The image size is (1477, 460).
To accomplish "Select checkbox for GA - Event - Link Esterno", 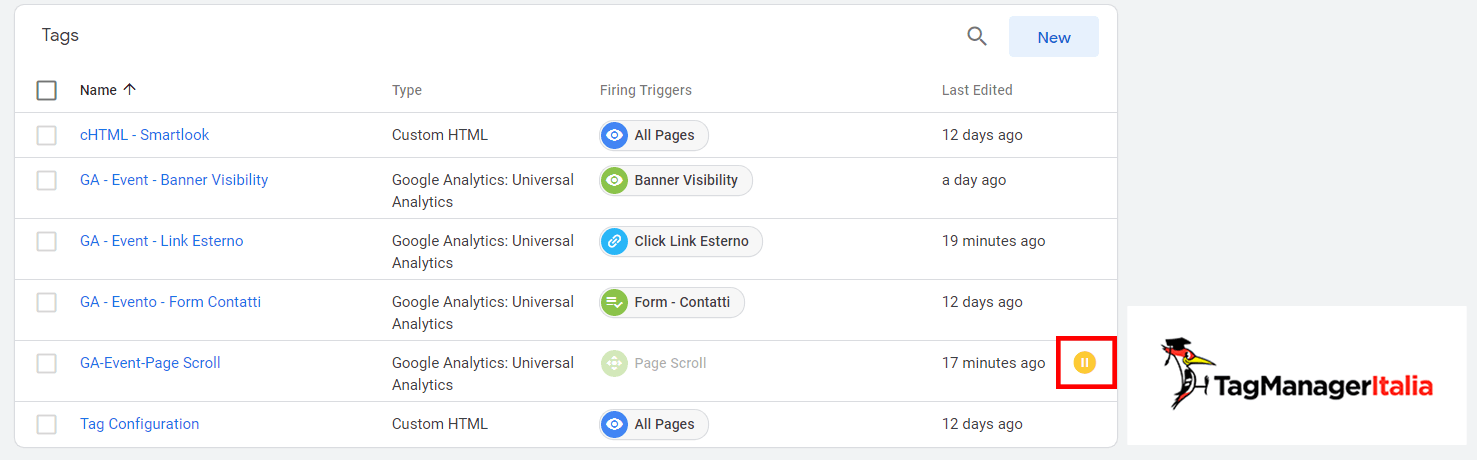I will (47, 241).
